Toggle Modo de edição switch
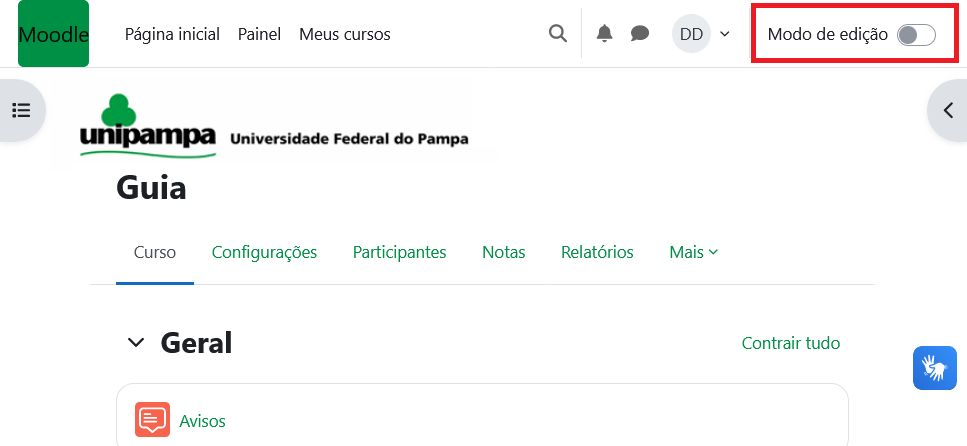Screen dimensions: 967x446 coord(915,35)
